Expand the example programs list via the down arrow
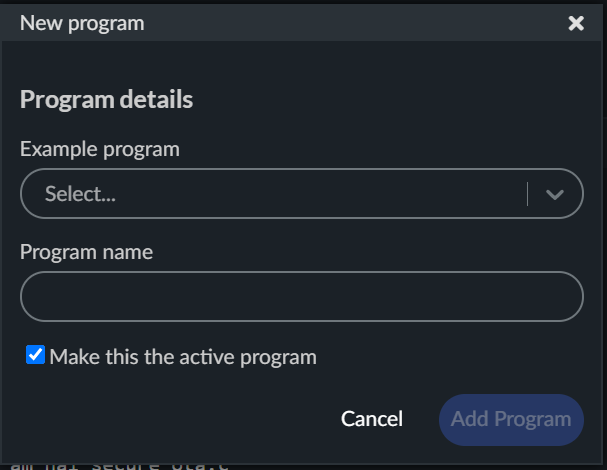Viewport: 607px width, 470px height. click(x=556, y=194)
